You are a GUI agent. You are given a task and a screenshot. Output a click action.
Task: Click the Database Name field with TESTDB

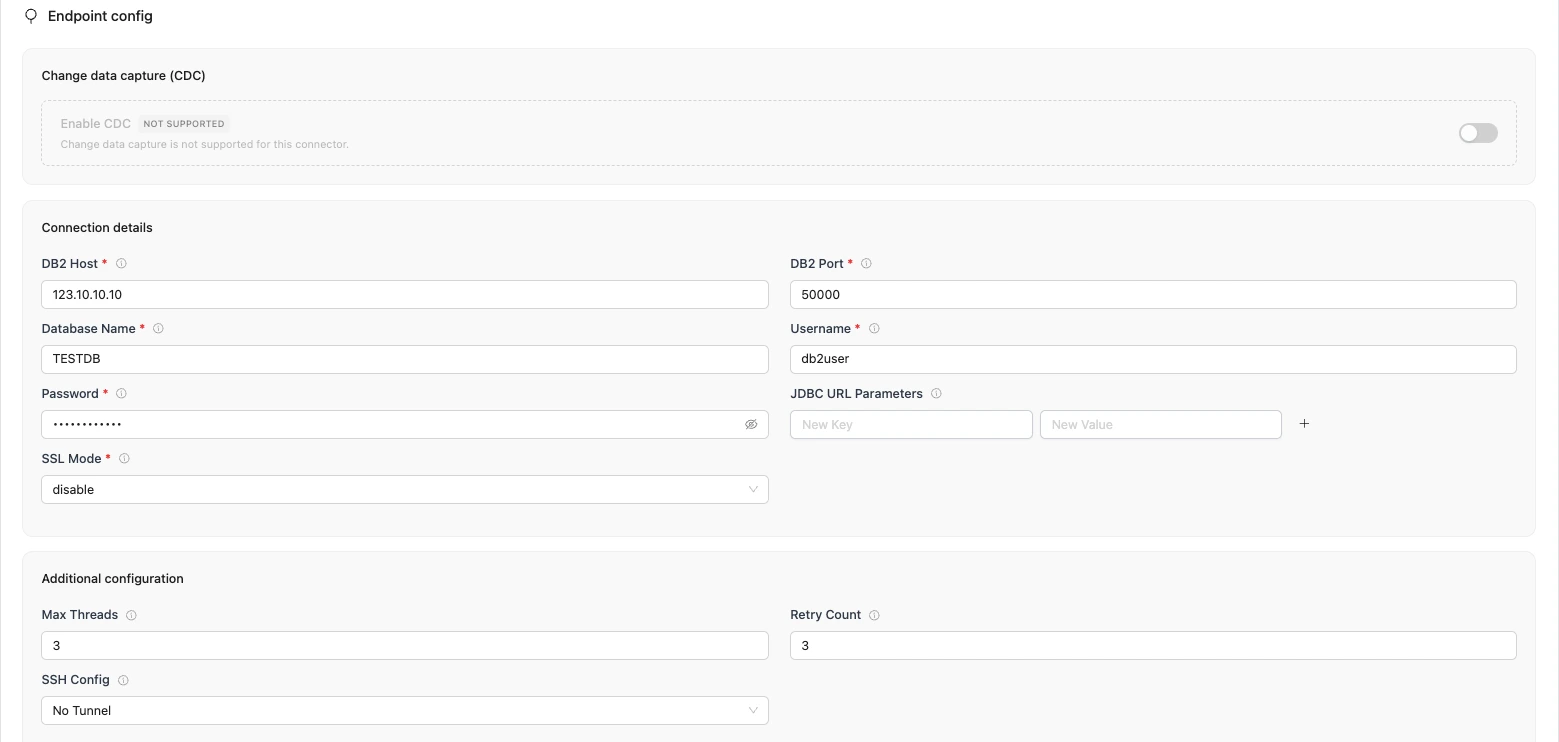click(405, 360)
